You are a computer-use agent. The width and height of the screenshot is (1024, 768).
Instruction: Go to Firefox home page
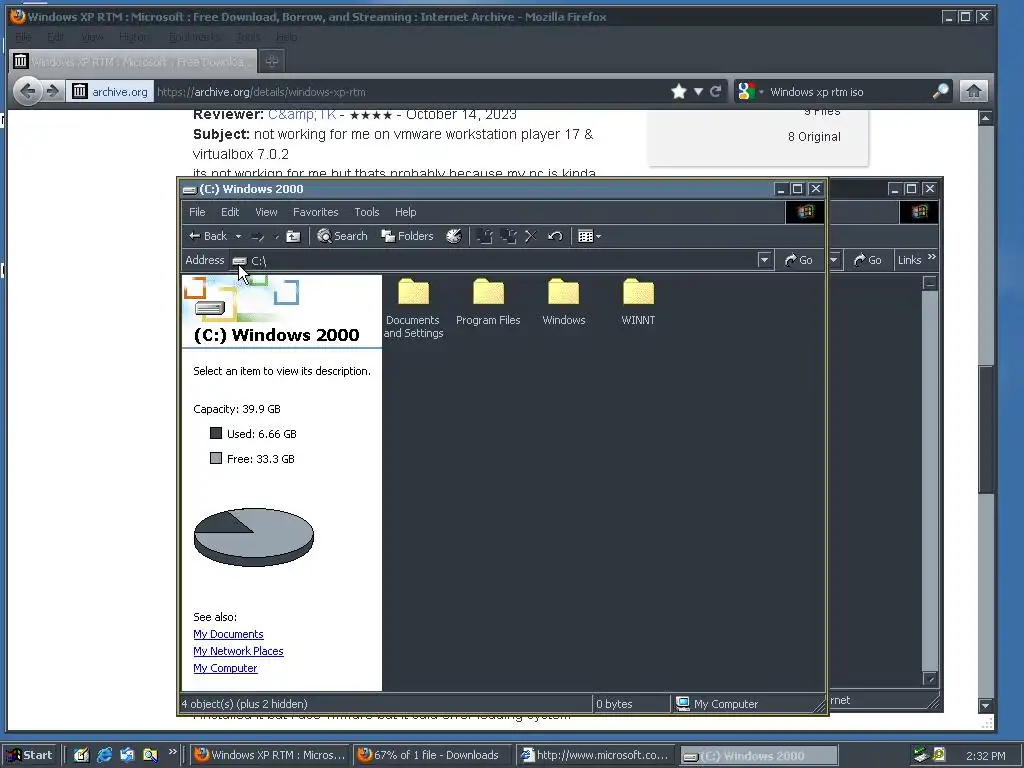click(974, 91)
